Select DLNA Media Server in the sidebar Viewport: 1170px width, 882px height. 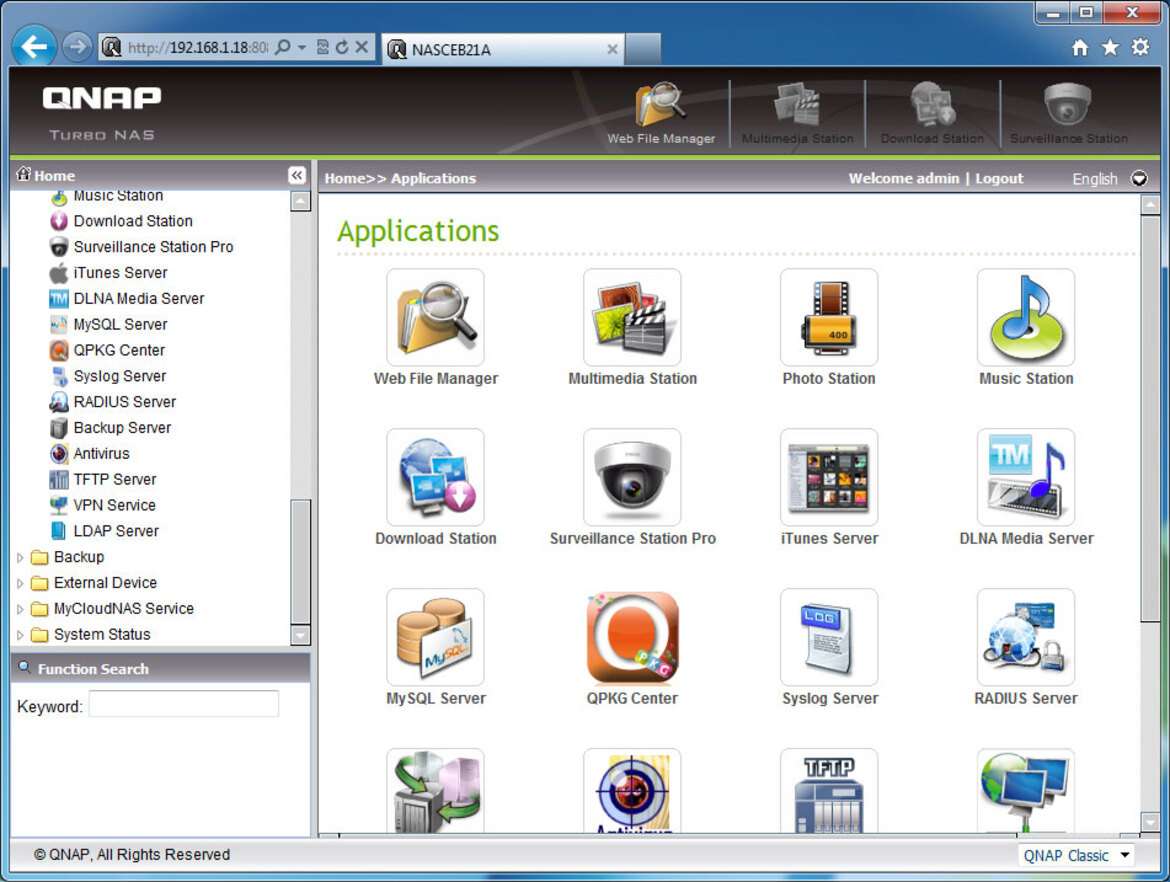(x=139, y=298)
